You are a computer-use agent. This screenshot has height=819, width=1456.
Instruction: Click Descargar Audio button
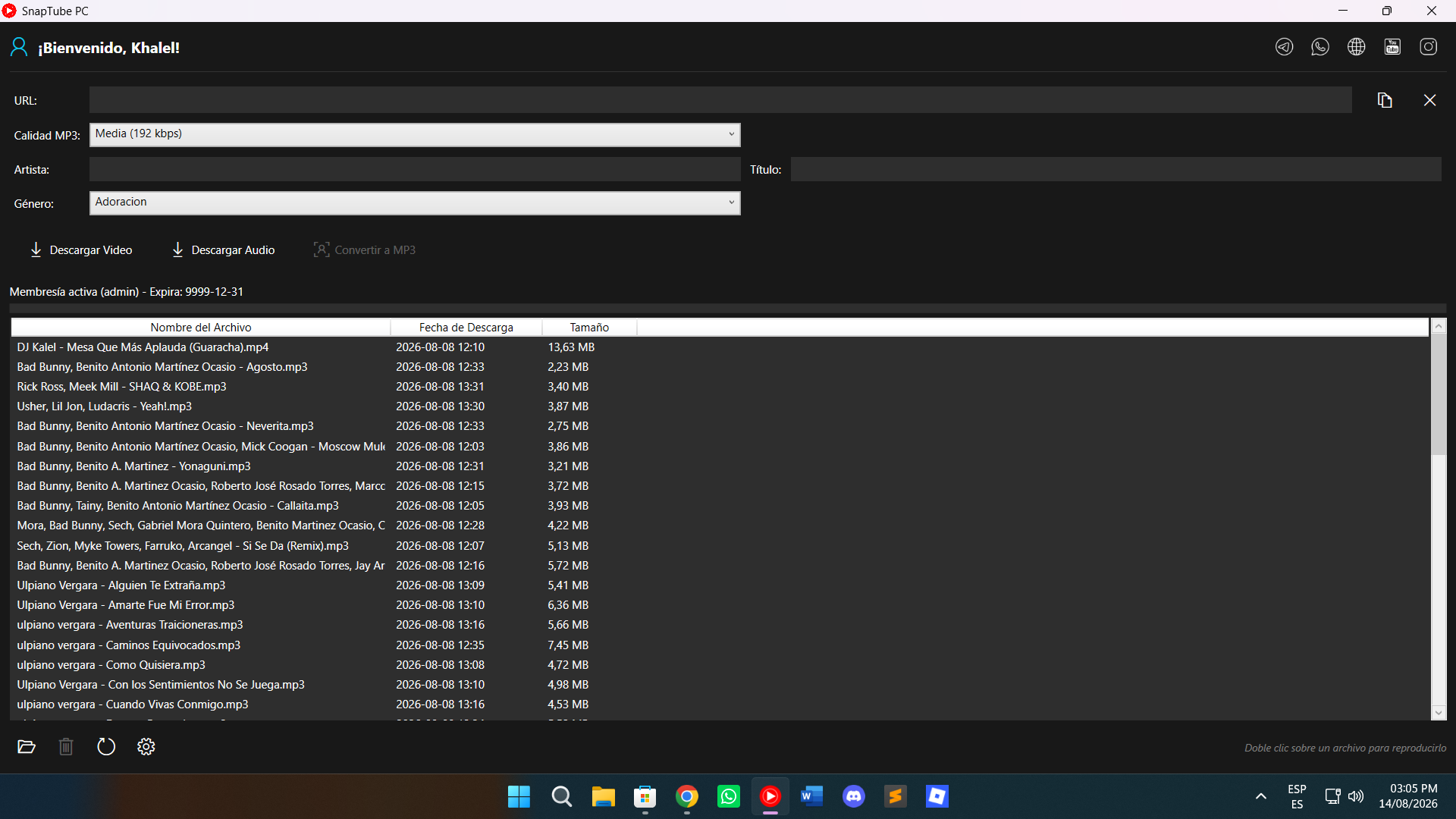coord(223,249)
